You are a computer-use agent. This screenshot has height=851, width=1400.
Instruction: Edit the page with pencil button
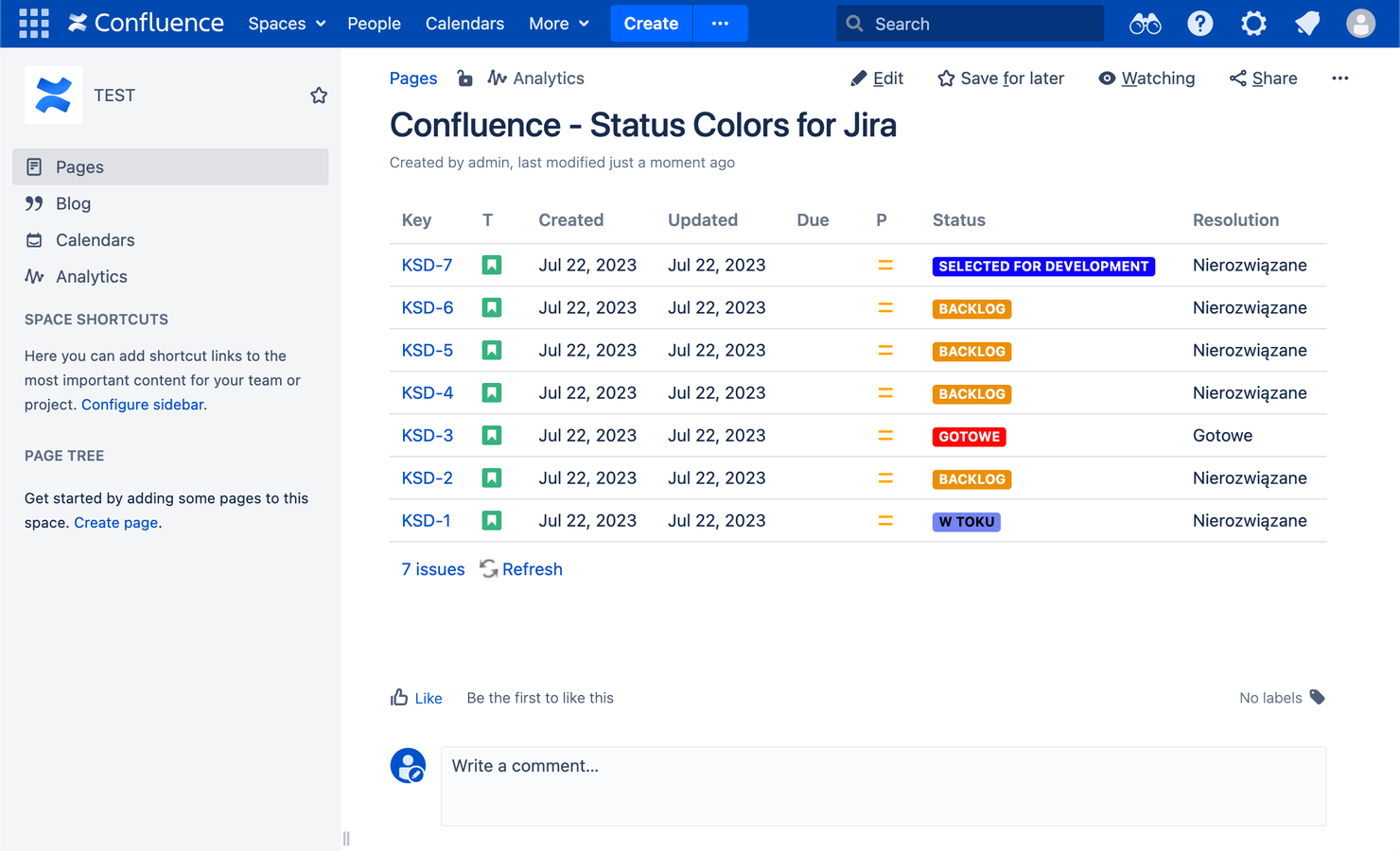pos(877,78)
